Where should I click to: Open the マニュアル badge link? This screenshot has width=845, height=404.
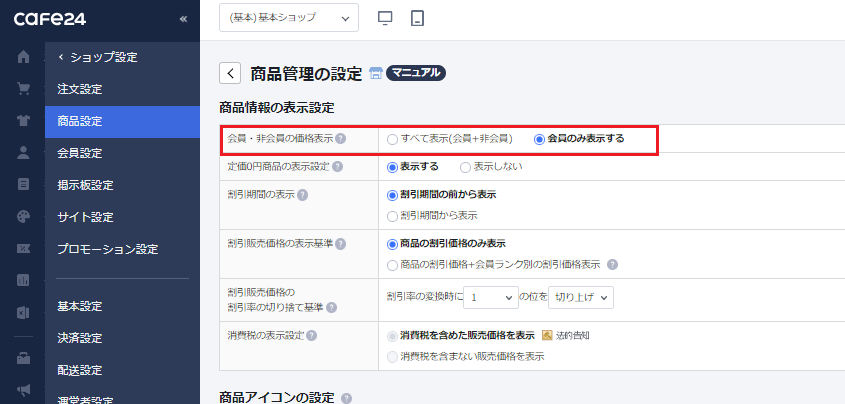(415, 73)
